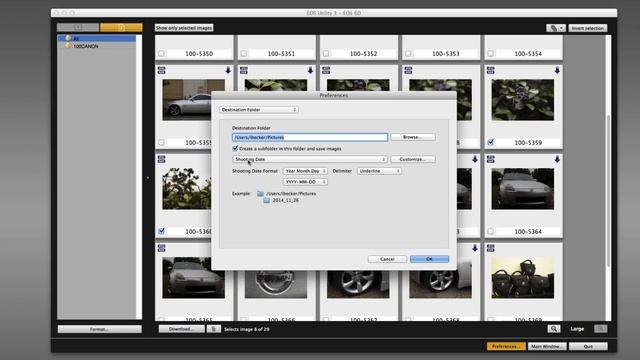Click the 100CANON folder icon

click(x=69, y=46)
